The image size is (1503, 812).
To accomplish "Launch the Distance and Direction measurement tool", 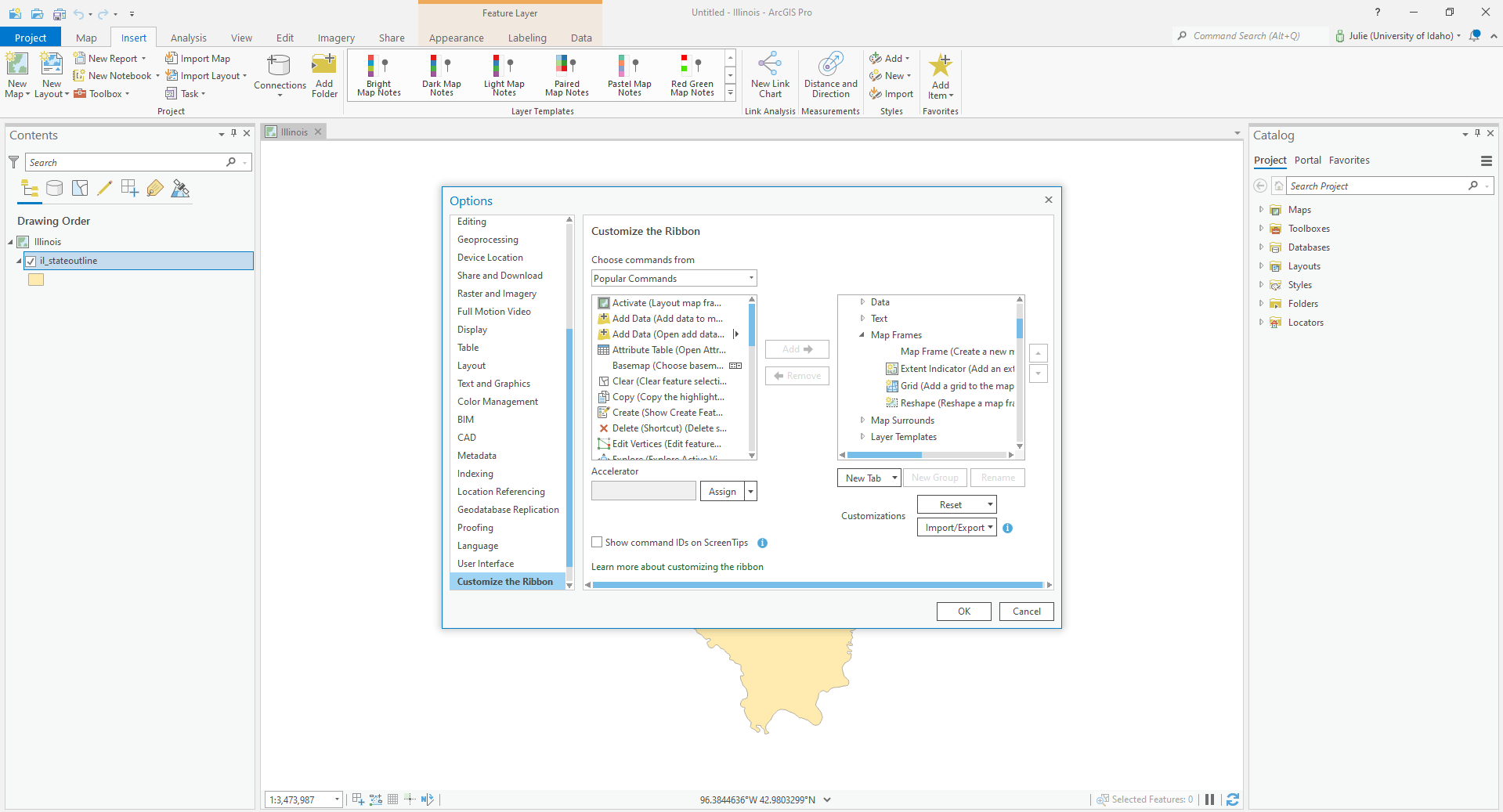I will [x=829, y=74].
